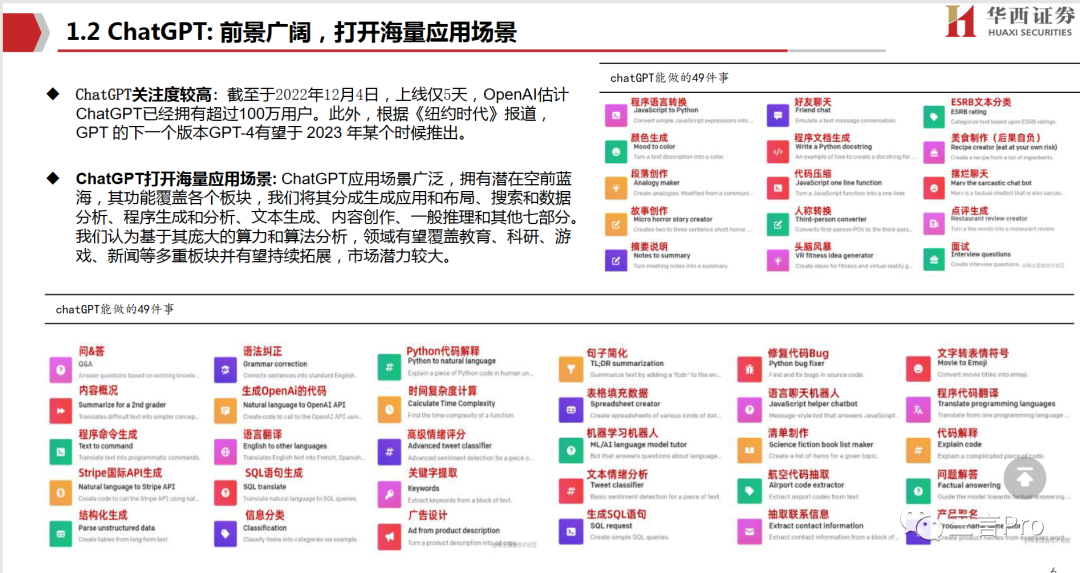Click the orange TL;DR summarization icon
Image resolution: width=1080 pixels, height=573 pixels.
pyautogui.click(x=570, y=369)
